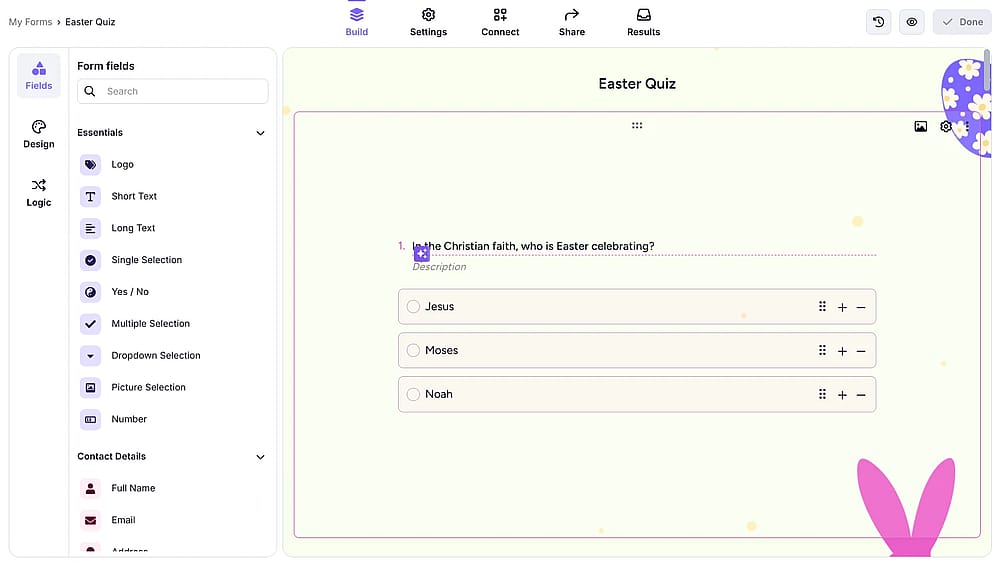Viewport: 1000px width, 566px height.
Task: Edit the Easter celebrating question text
Action: [x=533, y=246]
